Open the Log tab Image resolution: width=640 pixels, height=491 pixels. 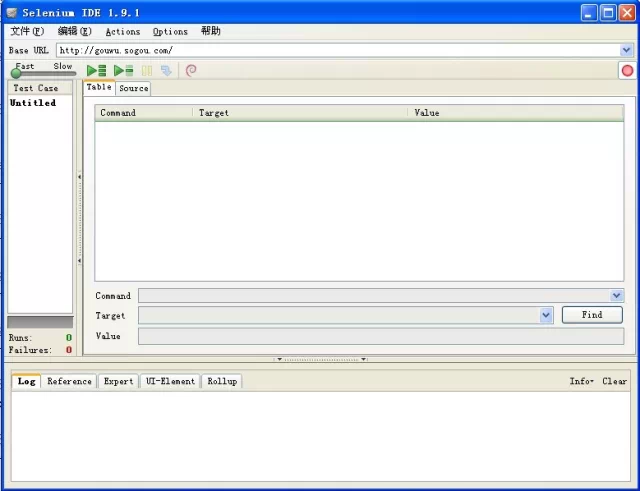[x=26, y=381]
